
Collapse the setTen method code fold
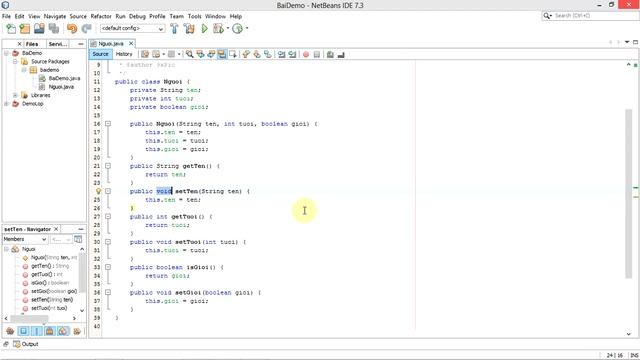click(x=108, y=191)
